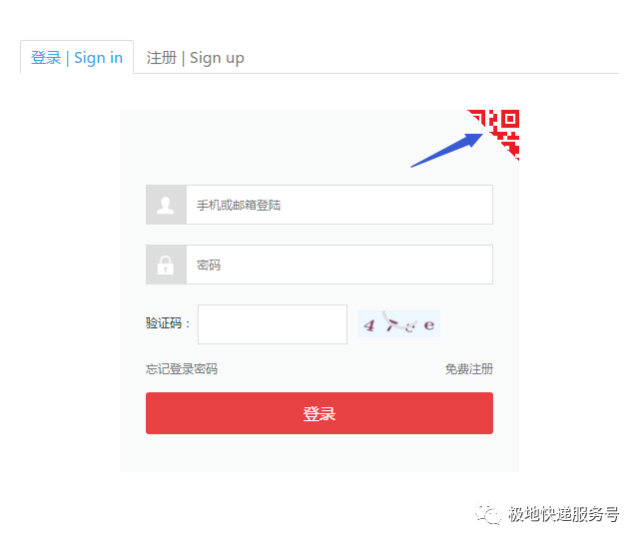The width and height of the screenshot is (640, 543).
Task: Click the letter e in the captcha image
Action: point(429,325)
